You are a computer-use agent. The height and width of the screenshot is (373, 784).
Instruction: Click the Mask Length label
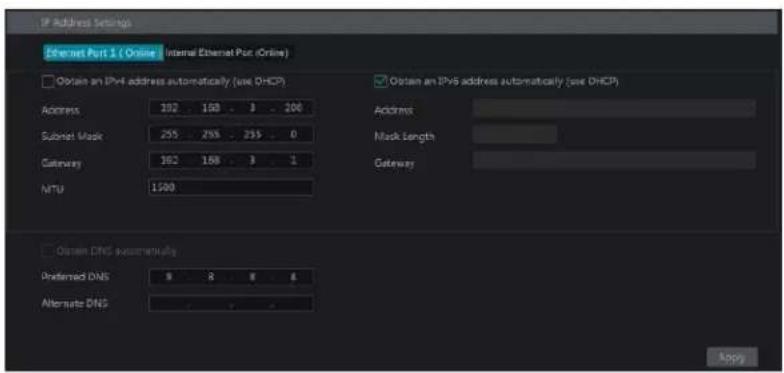pos(404,136)
